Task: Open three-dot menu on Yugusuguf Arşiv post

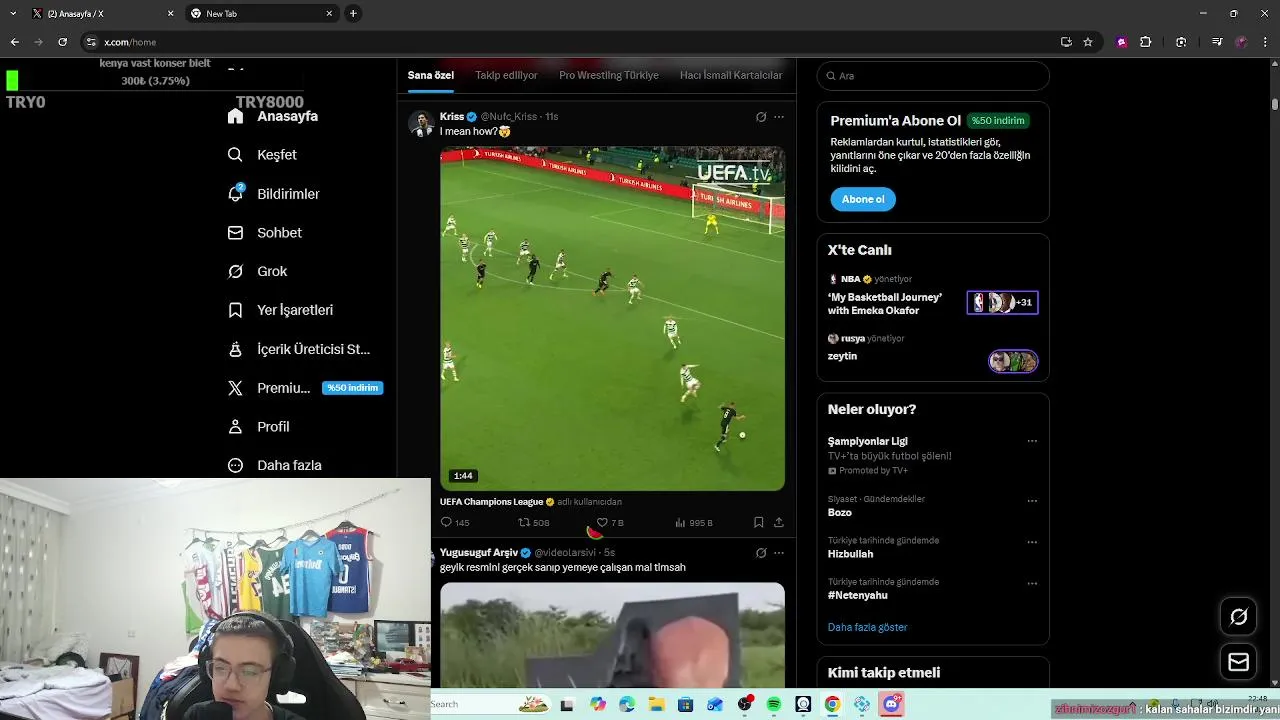Action: click(x=779, y=553)
